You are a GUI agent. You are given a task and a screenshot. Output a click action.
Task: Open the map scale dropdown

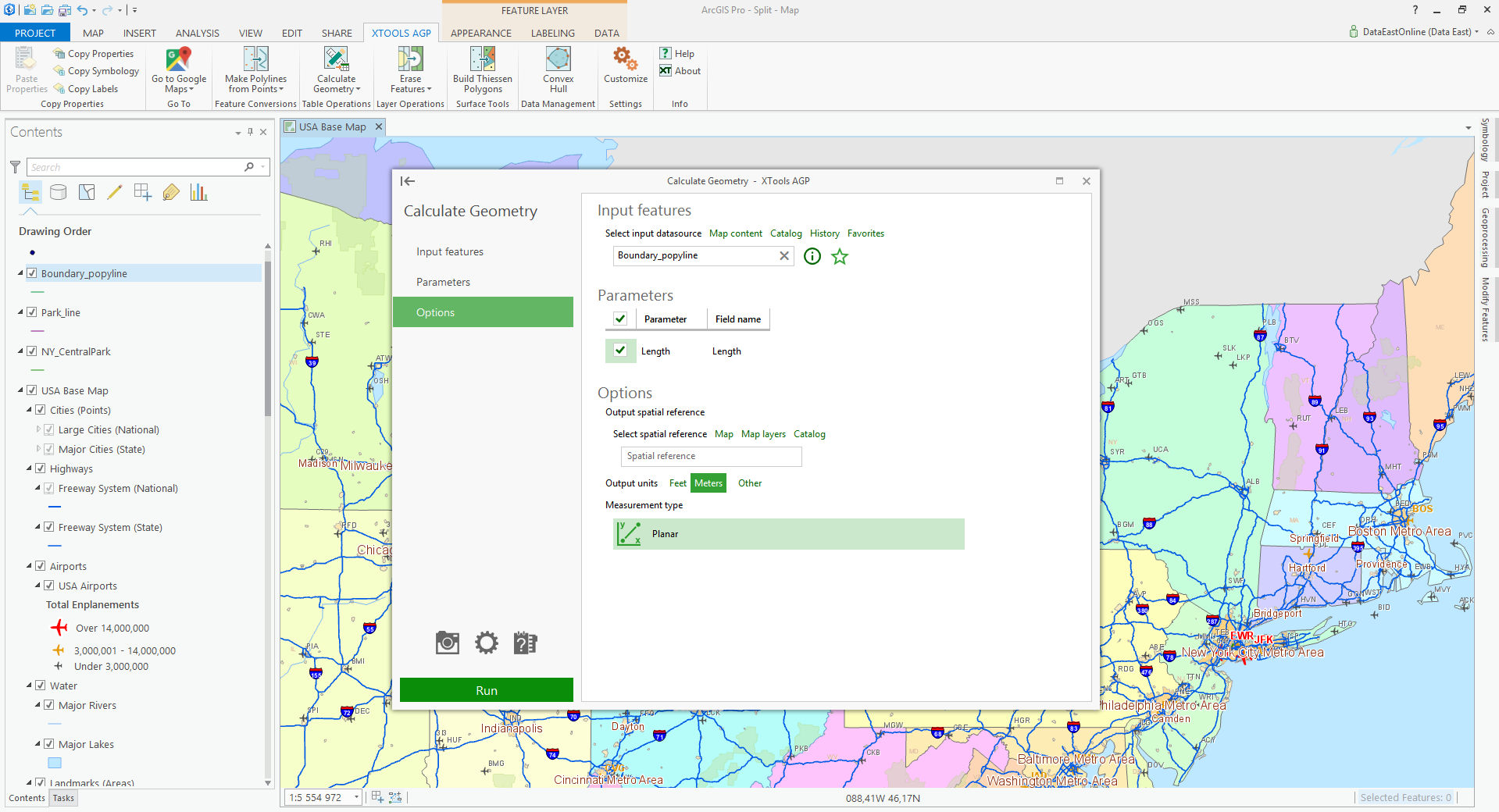point(356,797)
